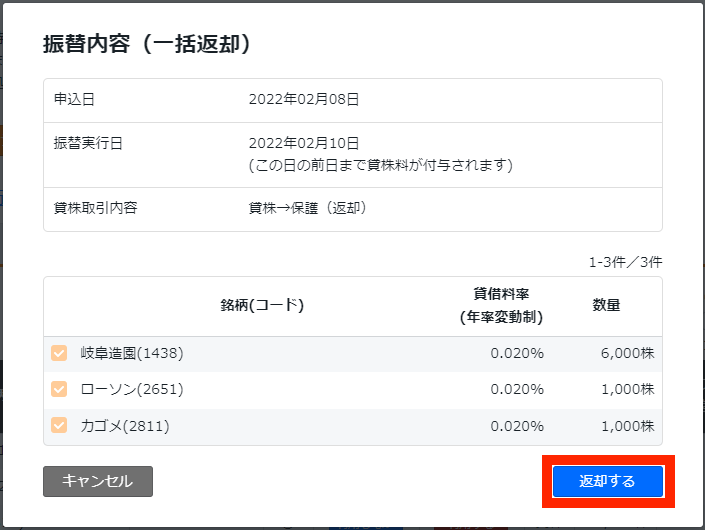Viewport: 705px width, 530px height.
Task: Click the 貸借料率(年率変動制) column header
Action: tap(501, 306)
